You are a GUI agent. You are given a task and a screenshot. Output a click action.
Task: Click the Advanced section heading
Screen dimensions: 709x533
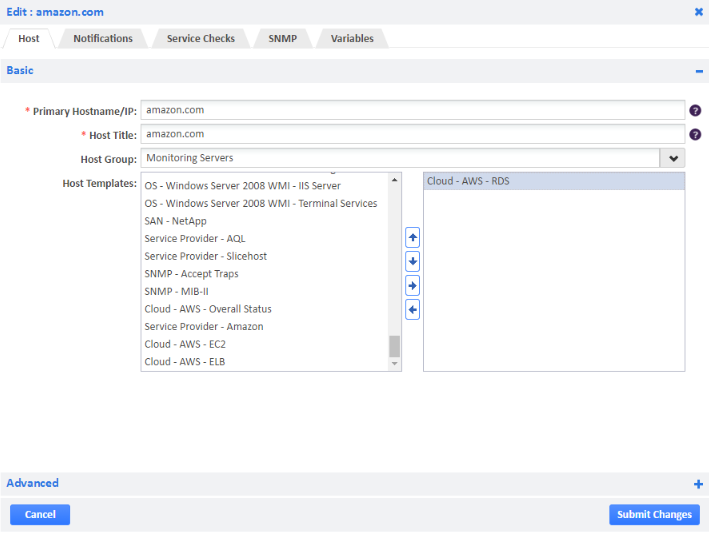33,483
